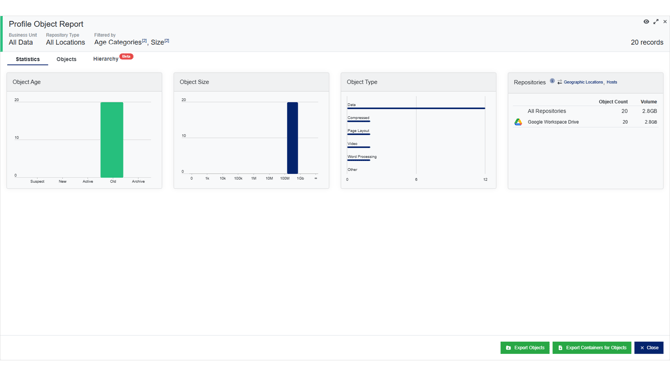
Task: Click the Object Size panel title
Action: pos(194,82)
